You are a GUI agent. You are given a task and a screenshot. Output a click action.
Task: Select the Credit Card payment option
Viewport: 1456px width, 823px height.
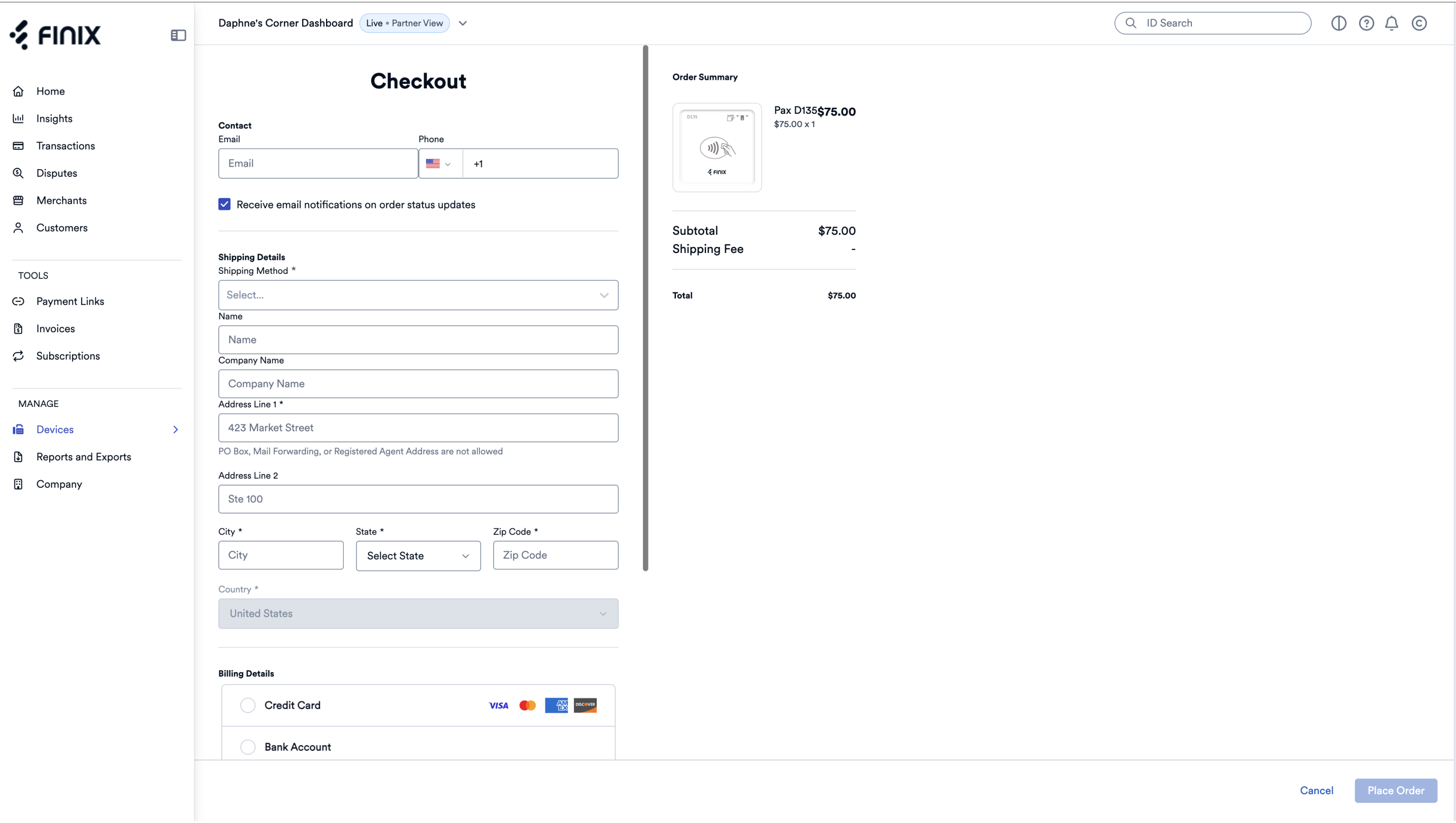tap(247, 706)
